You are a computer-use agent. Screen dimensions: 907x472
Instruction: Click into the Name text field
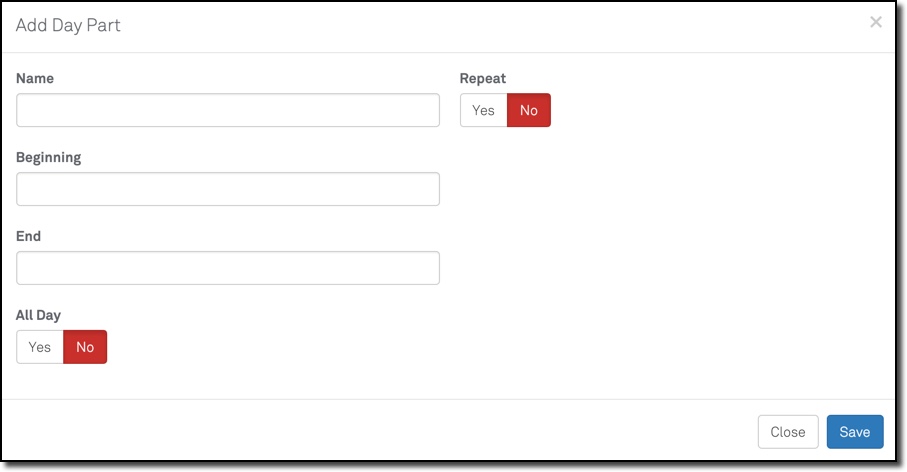(x=228, y=110)
